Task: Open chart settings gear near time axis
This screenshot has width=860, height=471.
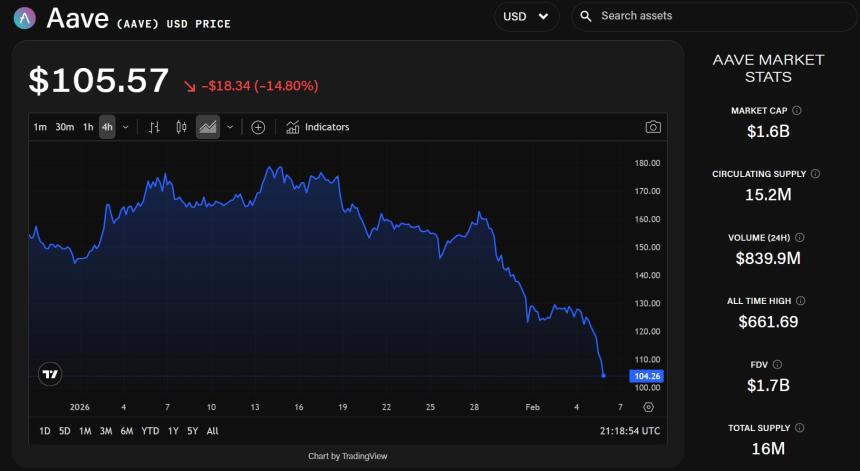Action: pos(649,407)
